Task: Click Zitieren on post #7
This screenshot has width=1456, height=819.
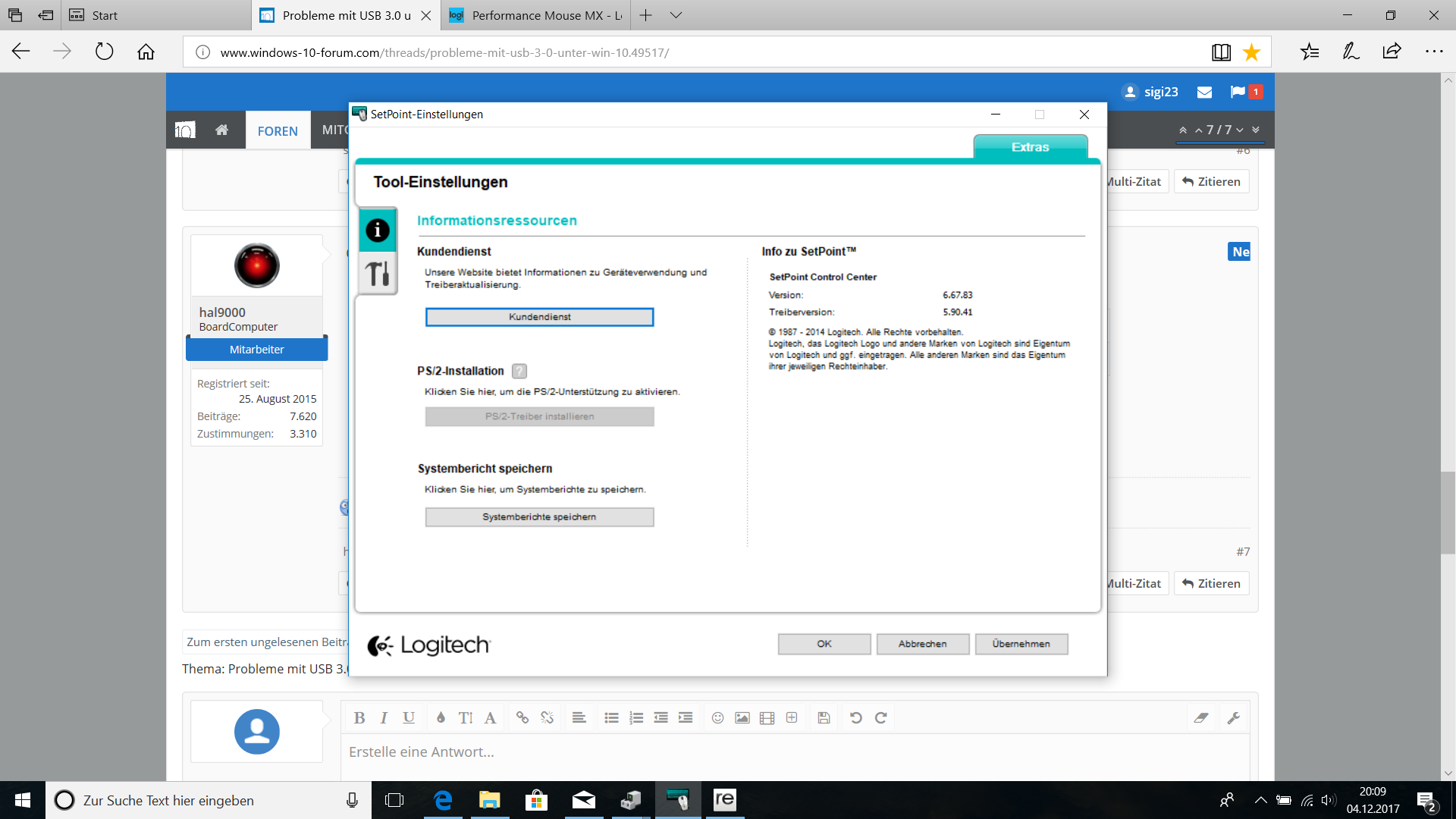Action: coord(1211,583)
